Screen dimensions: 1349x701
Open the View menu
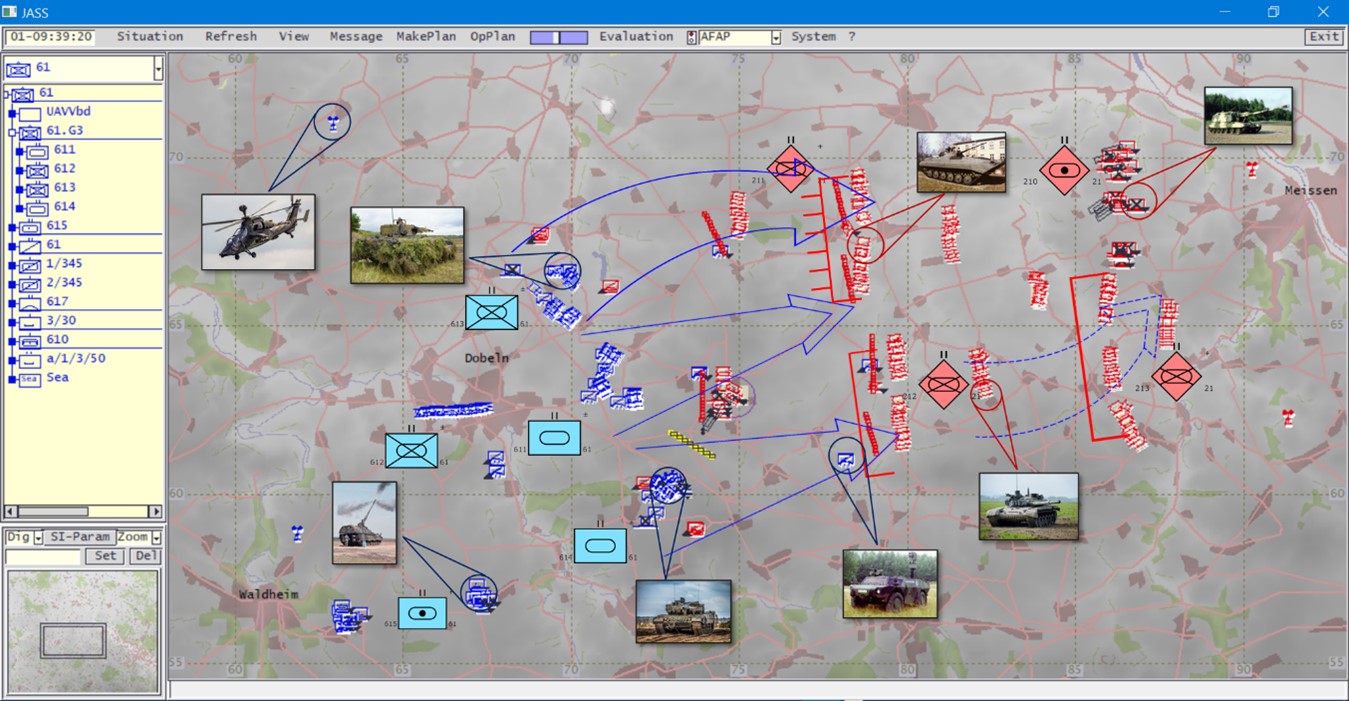[x=294, y=36]
